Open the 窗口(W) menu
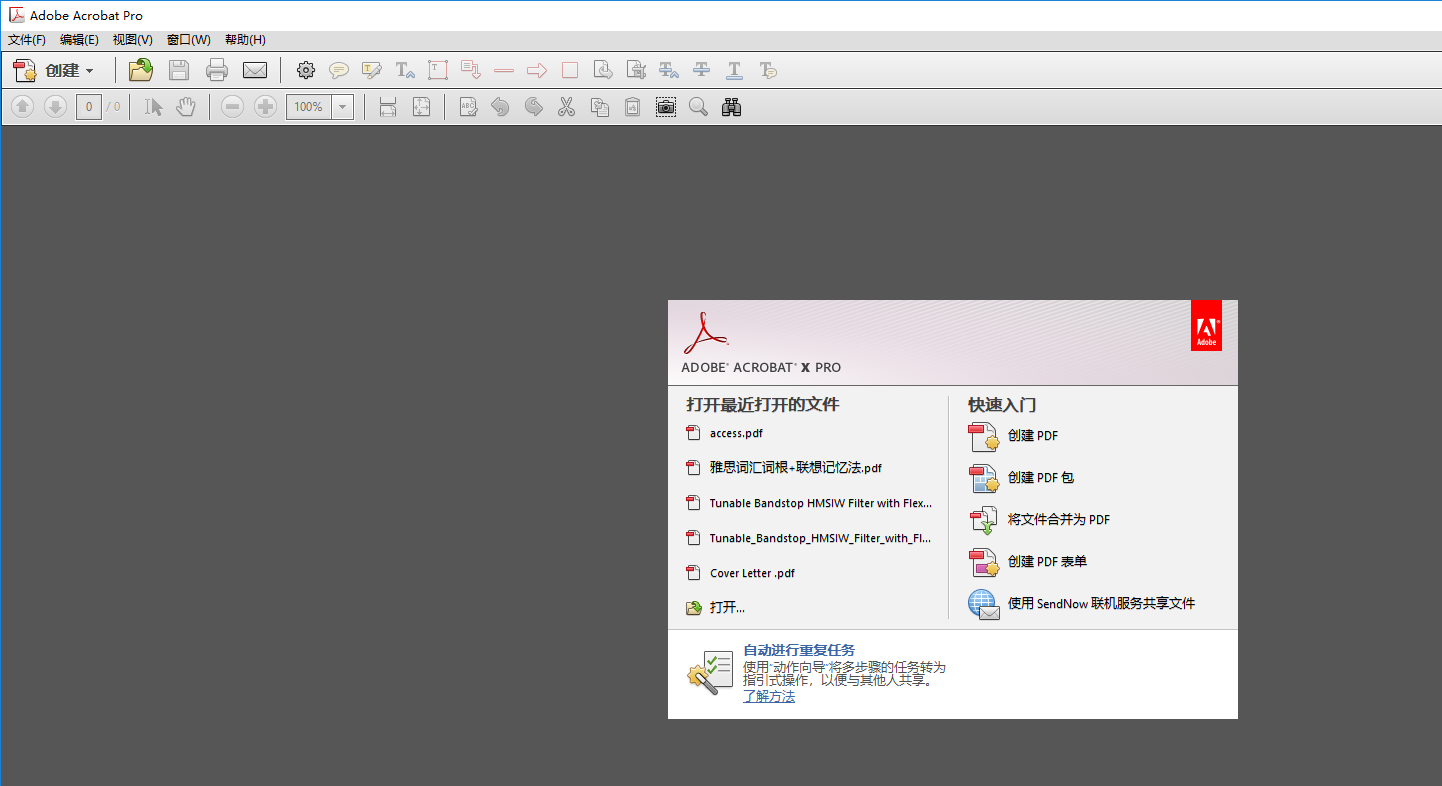 [188, 40]
